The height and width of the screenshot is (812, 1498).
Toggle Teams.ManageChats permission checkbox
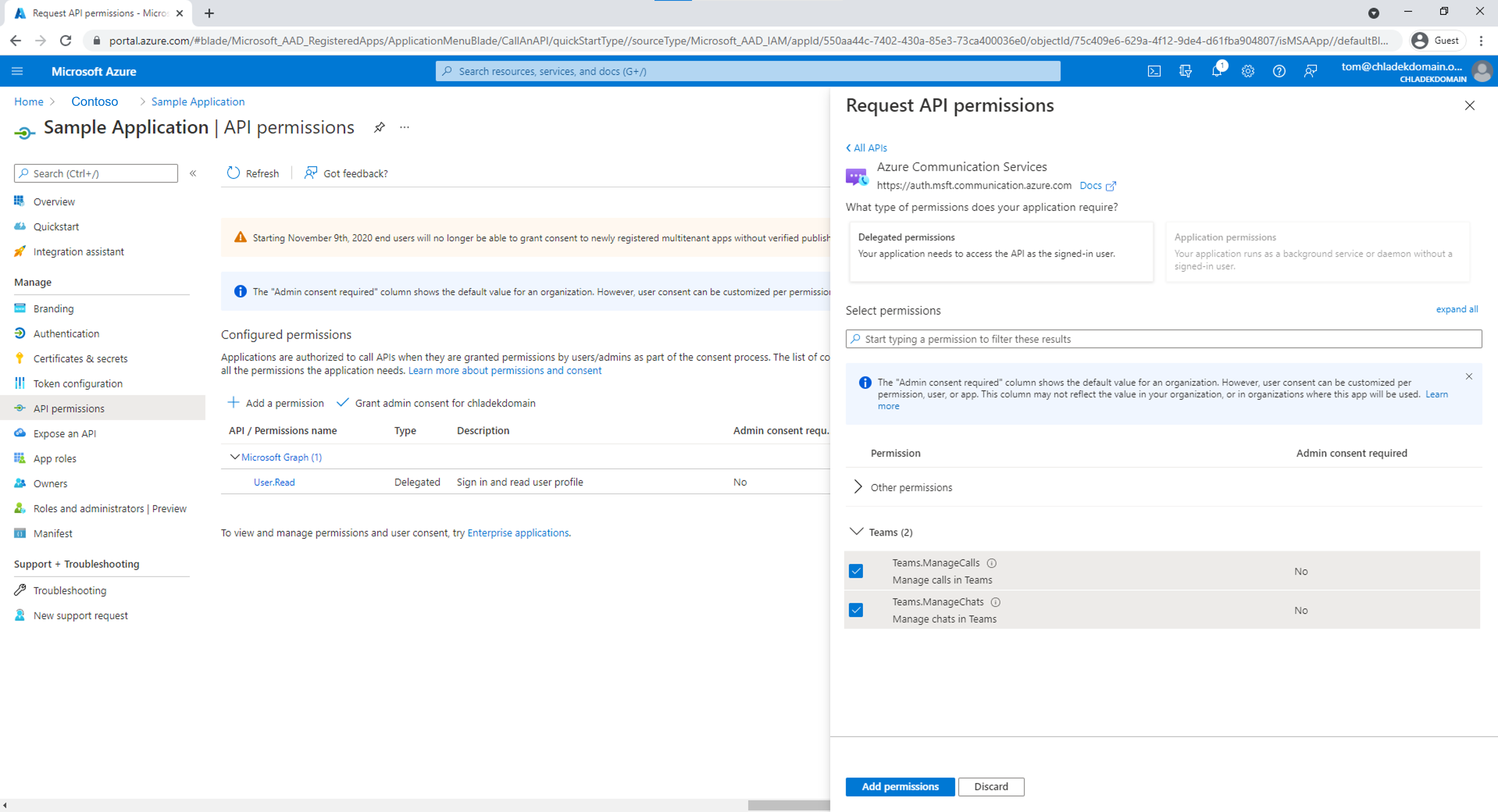click(x=856, y=609)
